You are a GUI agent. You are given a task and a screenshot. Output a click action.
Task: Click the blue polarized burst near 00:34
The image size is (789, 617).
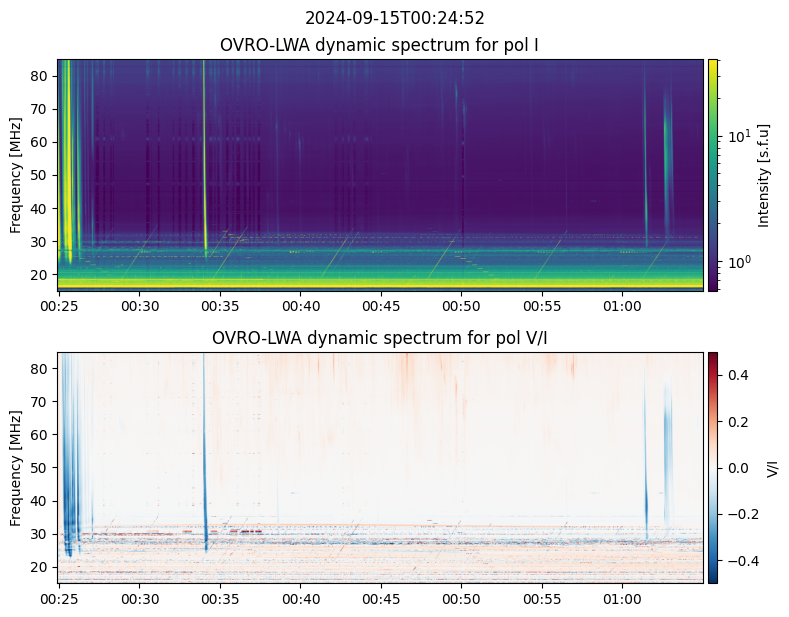pyautogui.click(x=204, y=453)
